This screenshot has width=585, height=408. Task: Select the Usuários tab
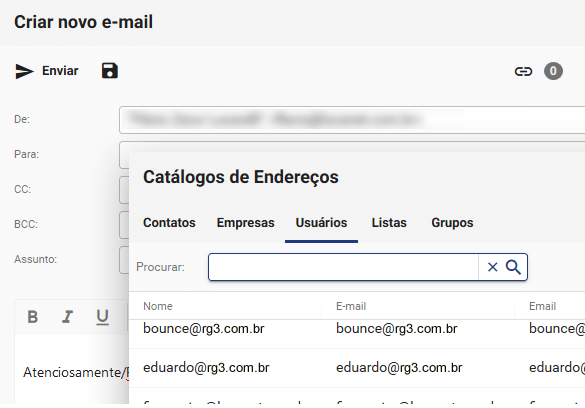[x=321, y=223]
